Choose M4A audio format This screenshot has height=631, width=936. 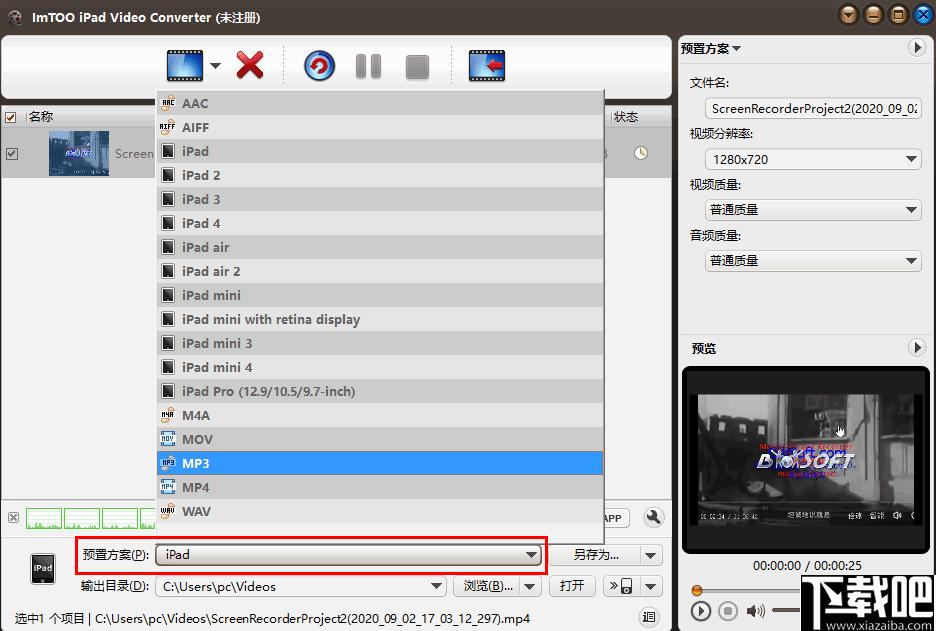(x=380, y=415)
